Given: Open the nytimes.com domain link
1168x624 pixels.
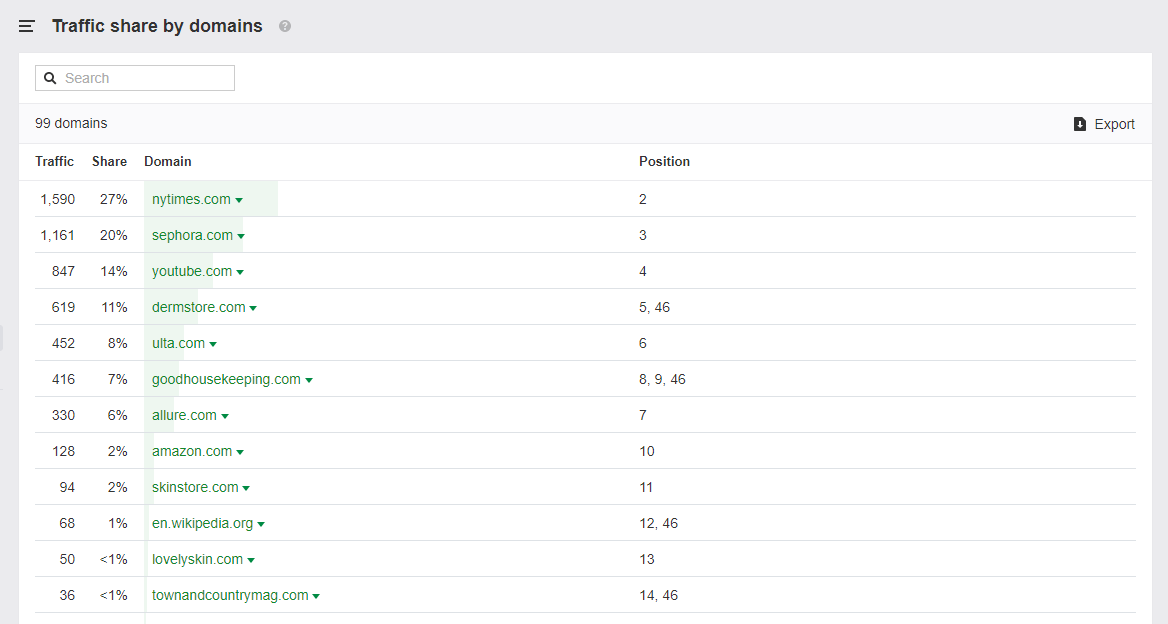Looking at the screenshot, I should coord(191,199).
